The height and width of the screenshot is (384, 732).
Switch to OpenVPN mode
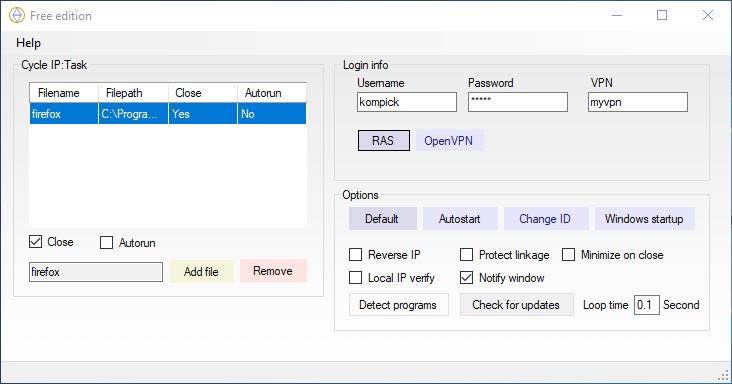pyautogui.click(x=449, y=140)
